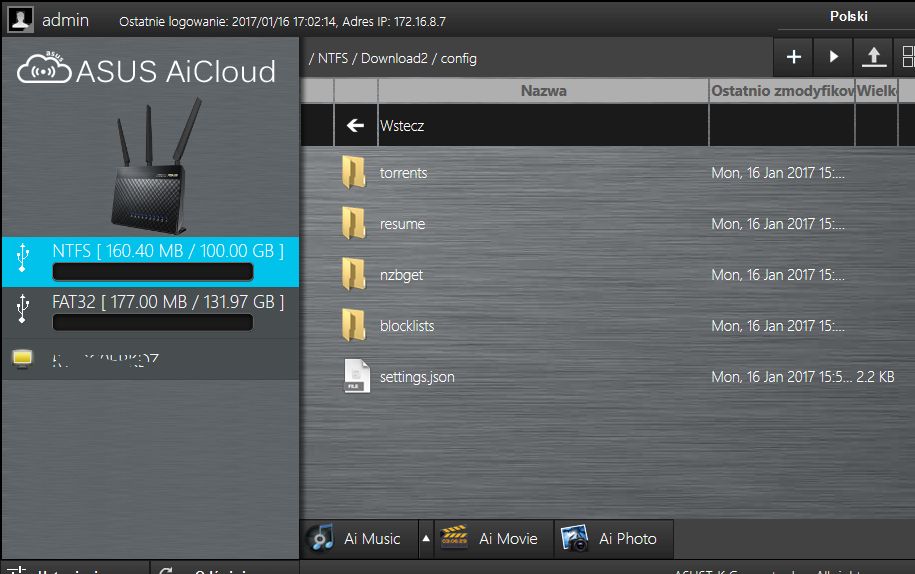Open the resume folder icon

pyautogui.click(x=354, y=223)
